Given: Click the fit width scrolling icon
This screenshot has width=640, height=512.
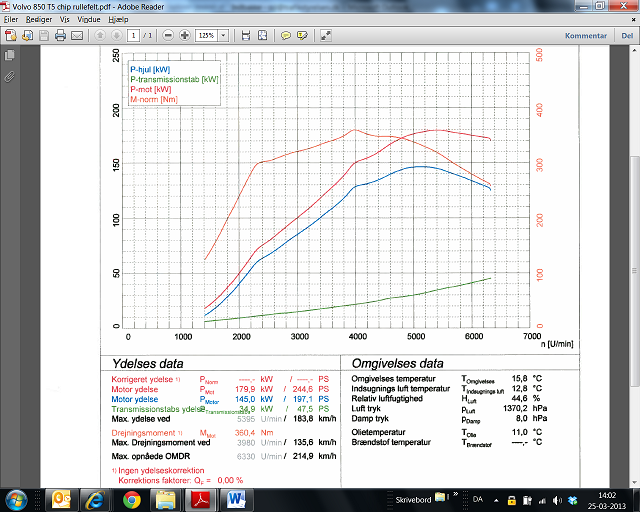Looking at the screenshot, I should [x=246, y=36].
